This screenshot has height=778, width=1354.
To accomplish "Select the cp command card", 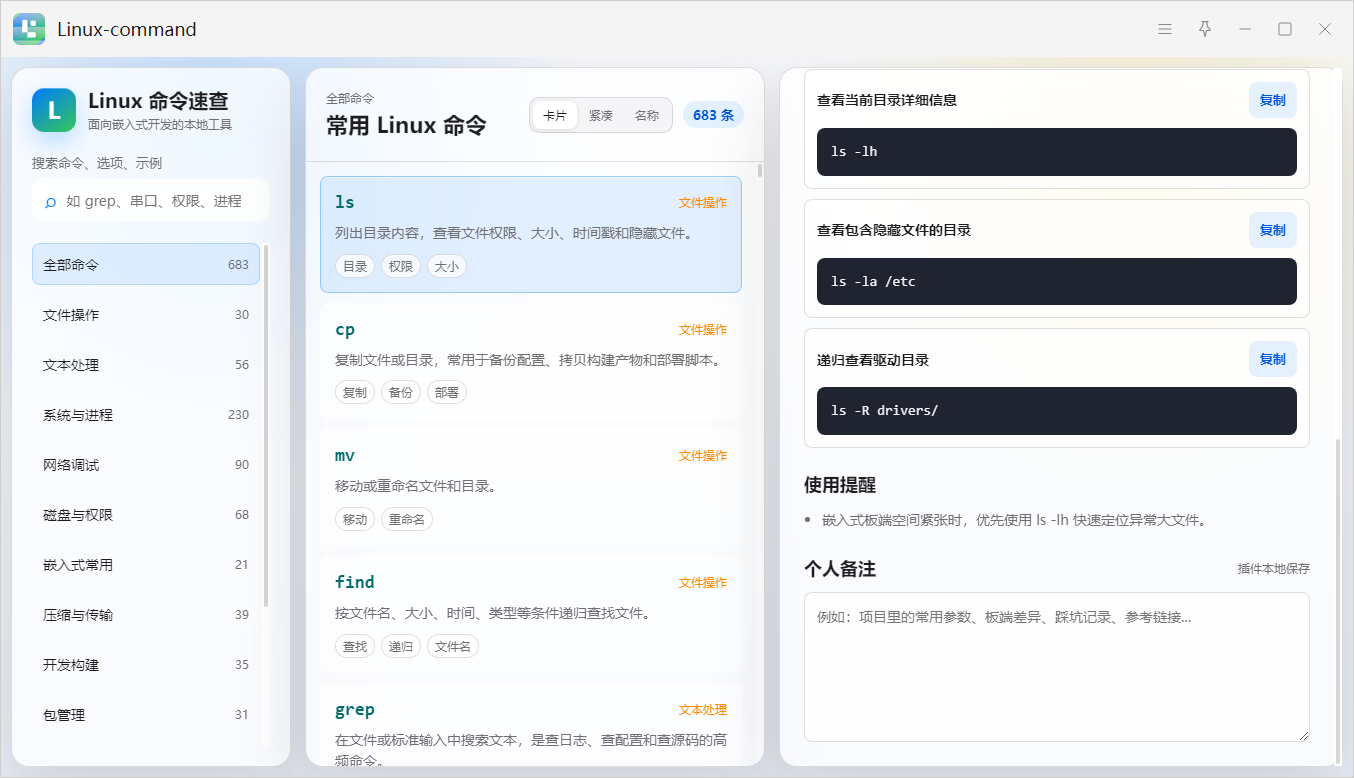I will coord(531,361).
